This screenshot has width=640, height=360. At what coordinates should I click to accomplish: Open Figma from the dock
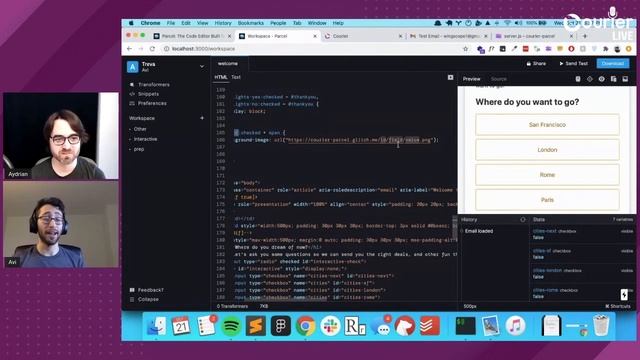(x=281, y=326)
